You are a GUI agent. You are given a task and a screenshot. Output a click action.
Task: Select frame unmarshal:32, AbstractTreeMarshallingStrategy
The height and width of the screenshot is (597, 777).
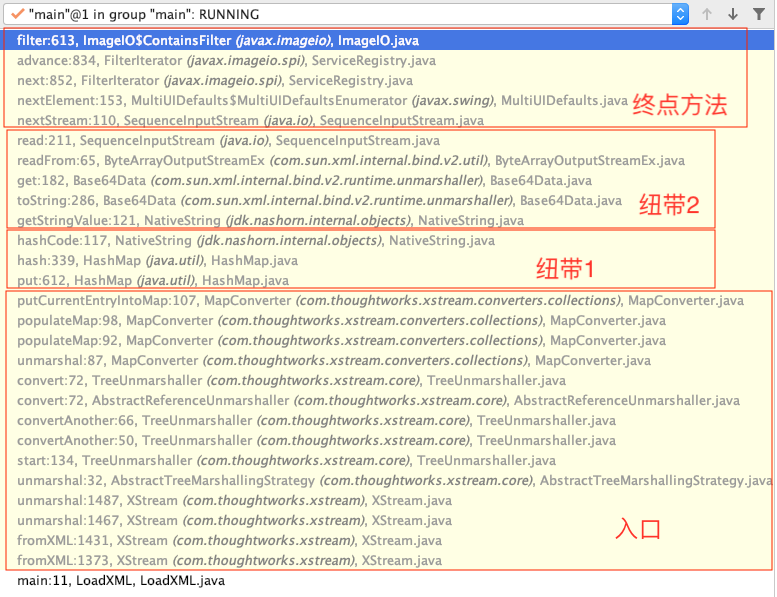[388, 481]
